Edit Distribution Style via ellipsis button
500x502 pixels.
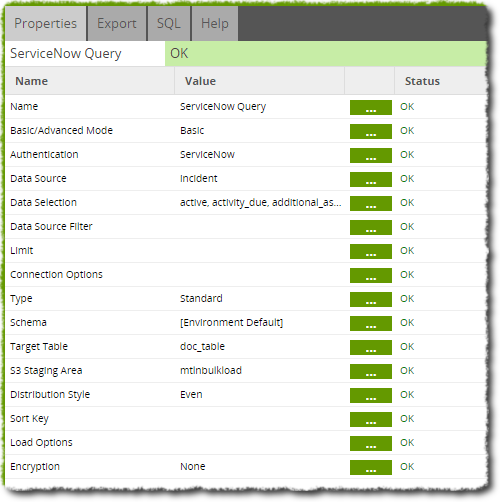click(371, 396)
